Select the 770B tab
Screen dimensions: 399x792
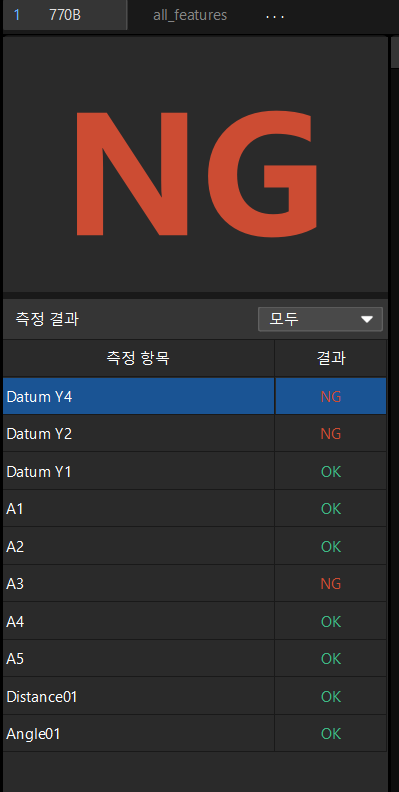(64, 15)
